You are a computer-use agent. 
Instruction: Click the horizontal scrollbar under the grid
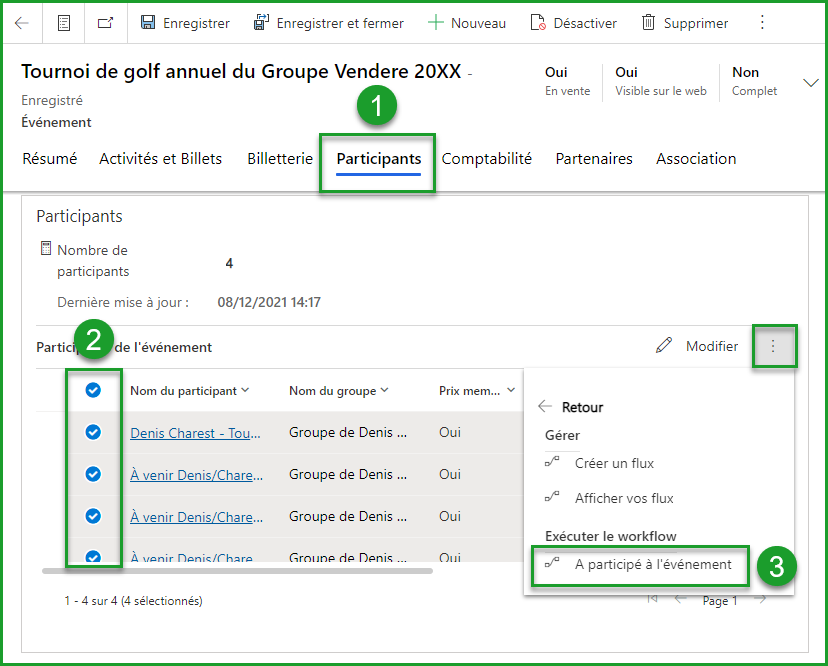238,571
